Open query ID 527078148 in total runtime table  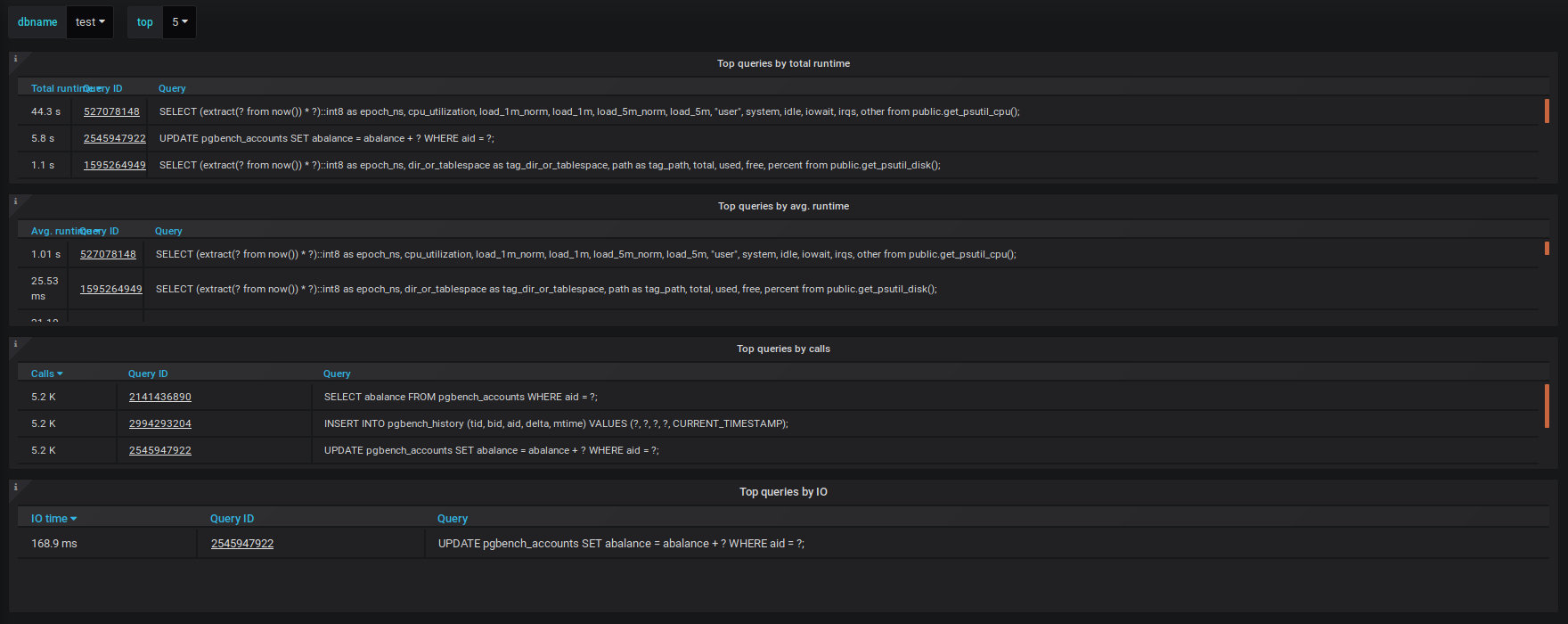click(x=111, y=111)
